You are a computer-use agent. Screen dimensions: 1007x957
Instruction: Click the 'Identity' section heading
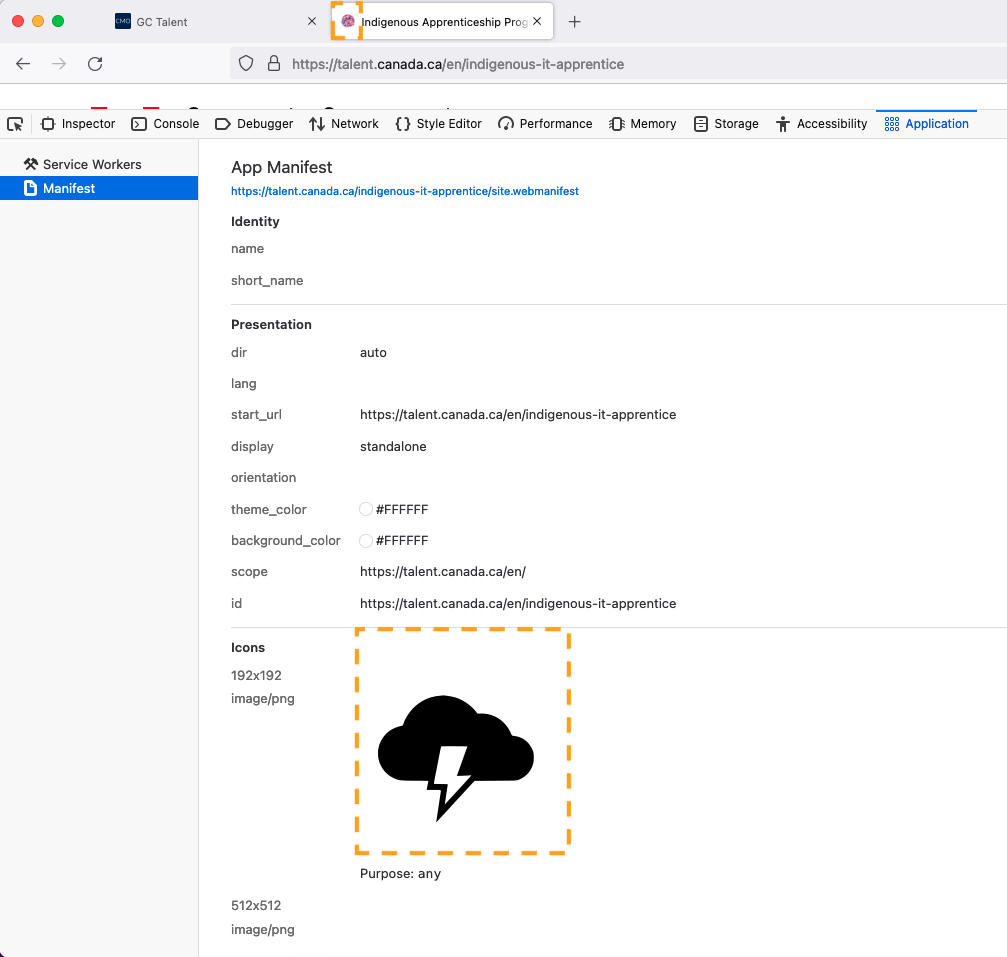(255, 222)
